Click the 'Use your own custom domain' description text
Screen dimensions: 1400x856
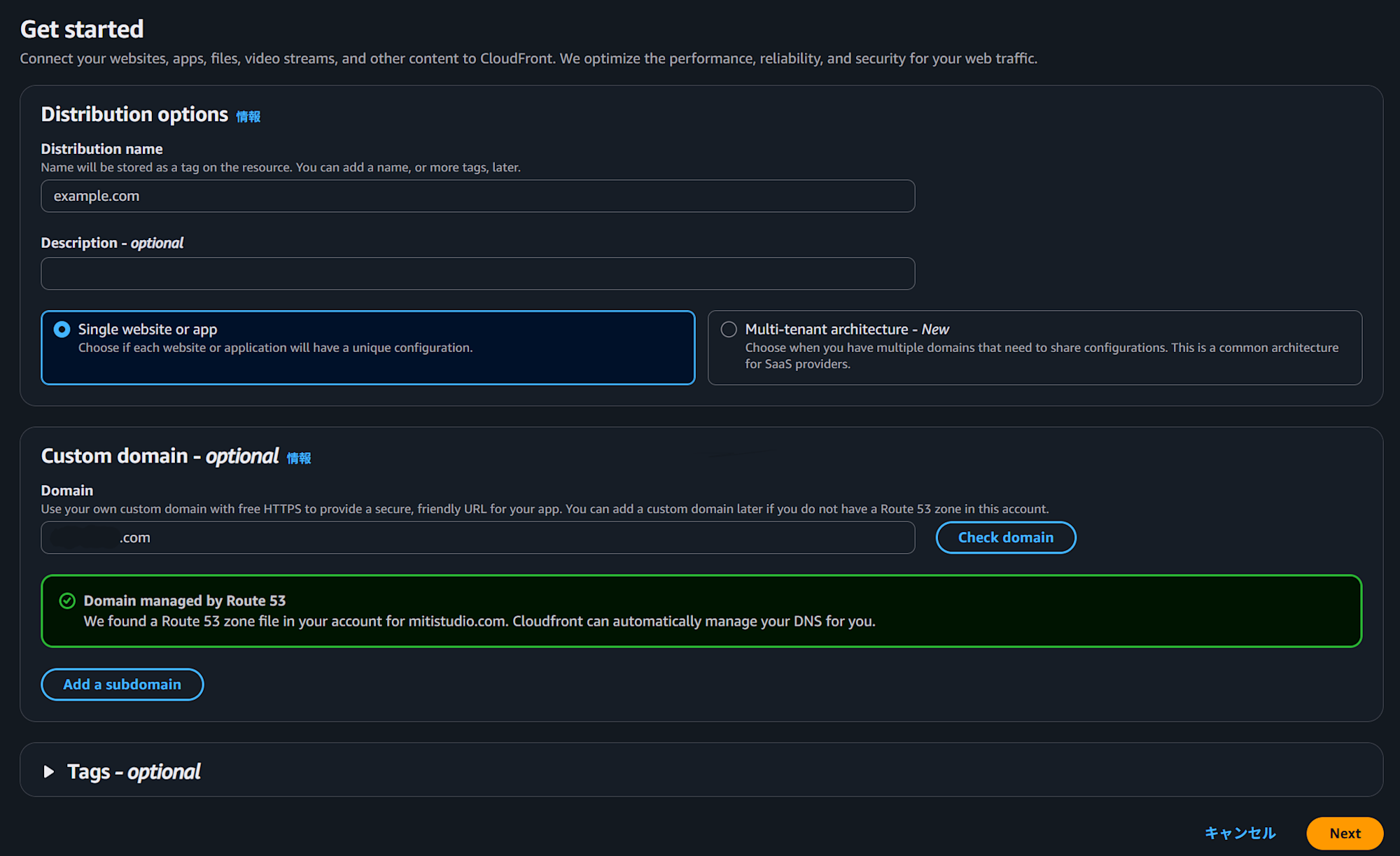coord(545,509)
